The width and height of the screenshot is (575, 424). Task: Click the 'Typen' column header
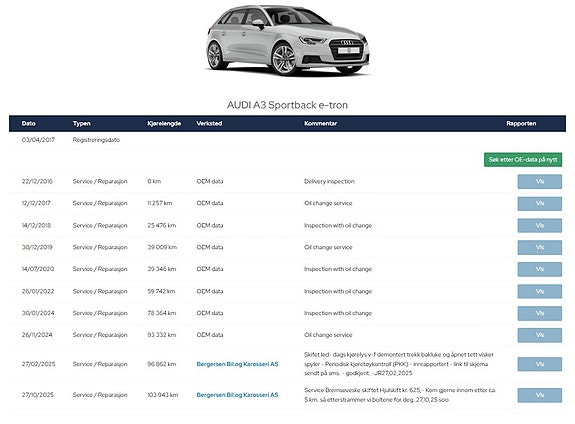[x=81, y=124]
